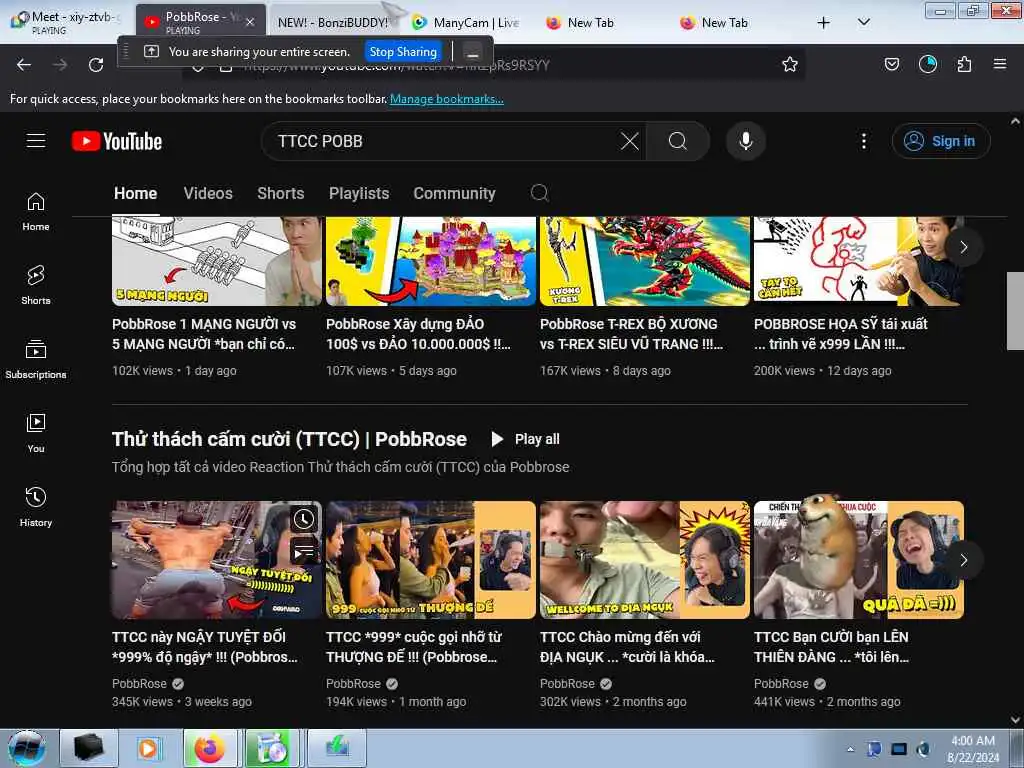Open the HỌA SỸ drawing video thumbnail
Viewport: 1024px width, 768px height.
click(x=859, y=261)
